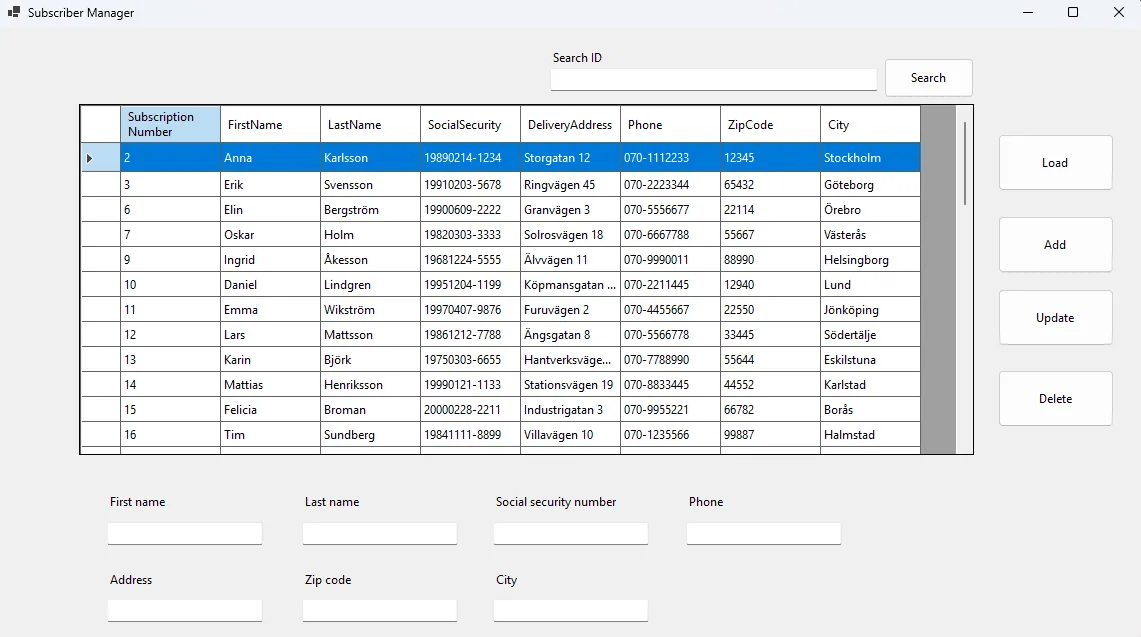This screenshot has width=1141, height=637.
Task: Click the Load button
Action: pyautogui.click(x=1055, y=163)
